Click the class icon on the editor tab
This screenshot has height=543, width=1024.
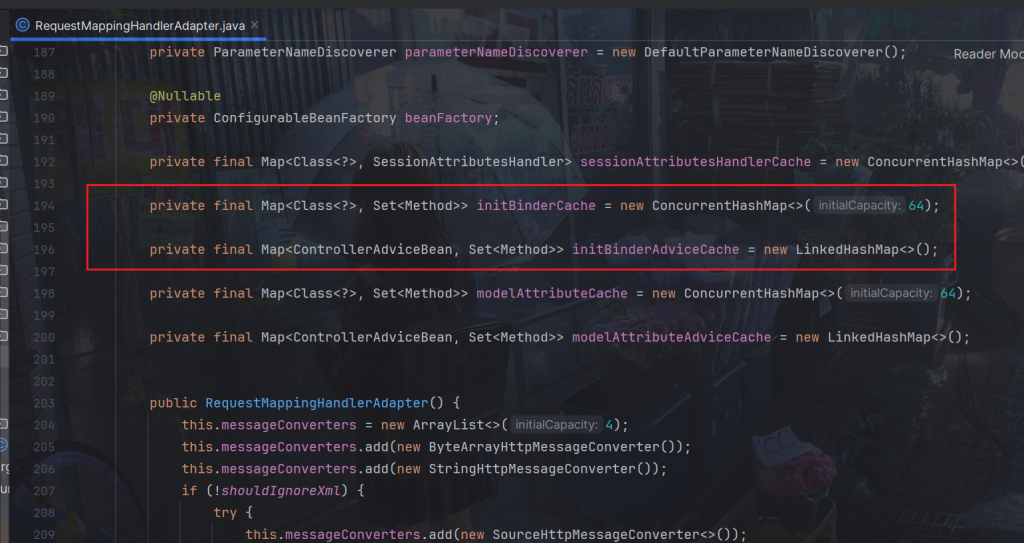tap(22, 24)
